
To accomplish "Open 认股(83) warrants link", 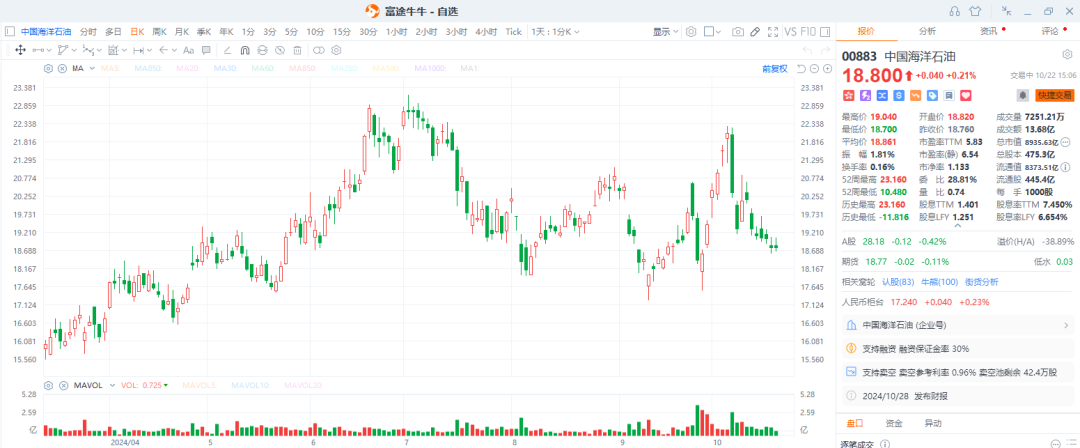I will pos(898,282).
